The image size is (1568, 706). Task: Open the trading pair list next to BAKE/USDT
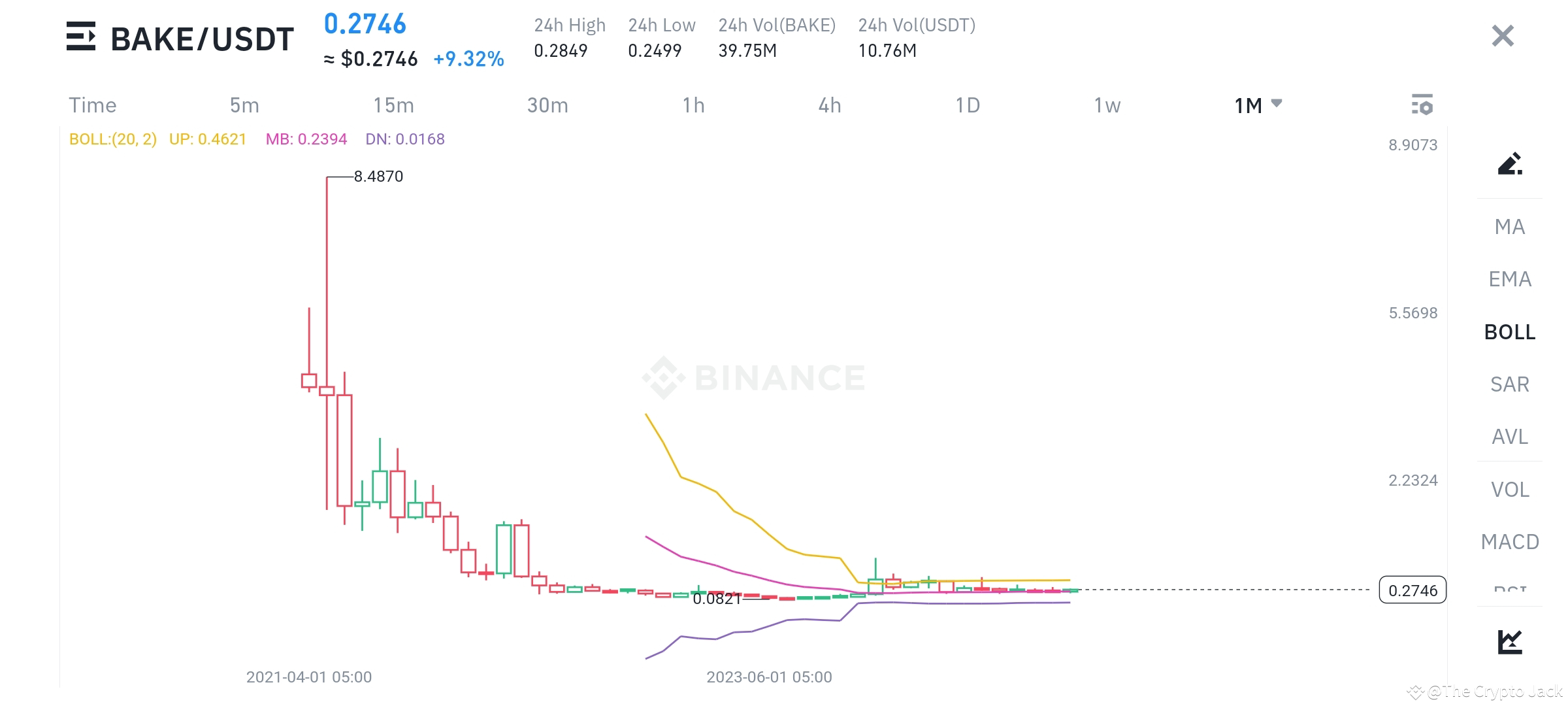click(x=82, y=37)
